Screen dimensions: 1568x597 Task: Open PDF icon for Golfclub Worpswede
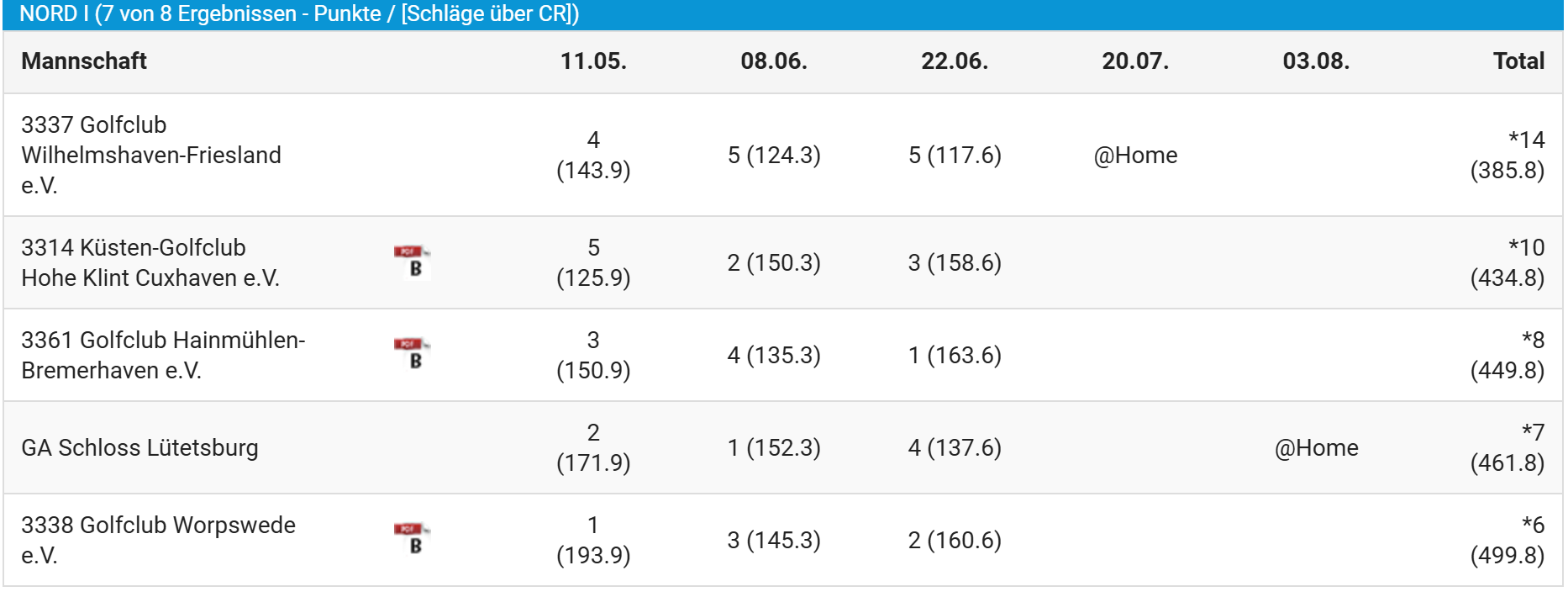pos(412,540)
